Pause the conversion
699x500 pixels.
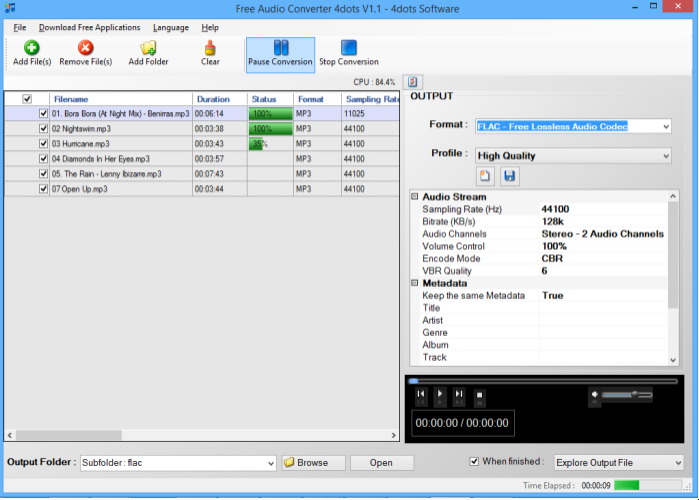pos(280,54)
